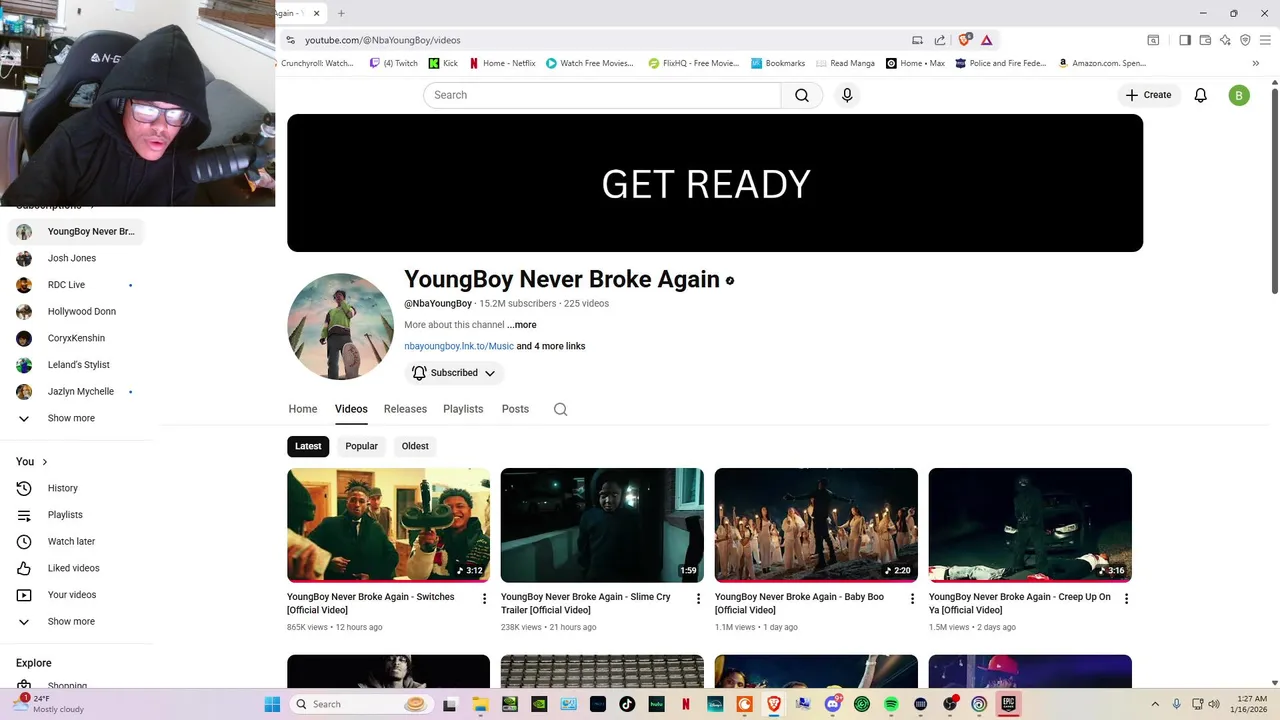The width and height of the screenshot is (1280, 720).
Task: Open Brave VPN shield icon
Action: [1245, 40]
